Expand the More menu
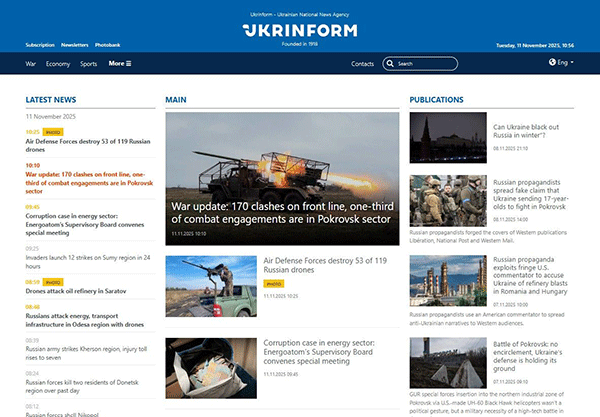The height and width of the screenshot is (417, 600). (120, 64)
